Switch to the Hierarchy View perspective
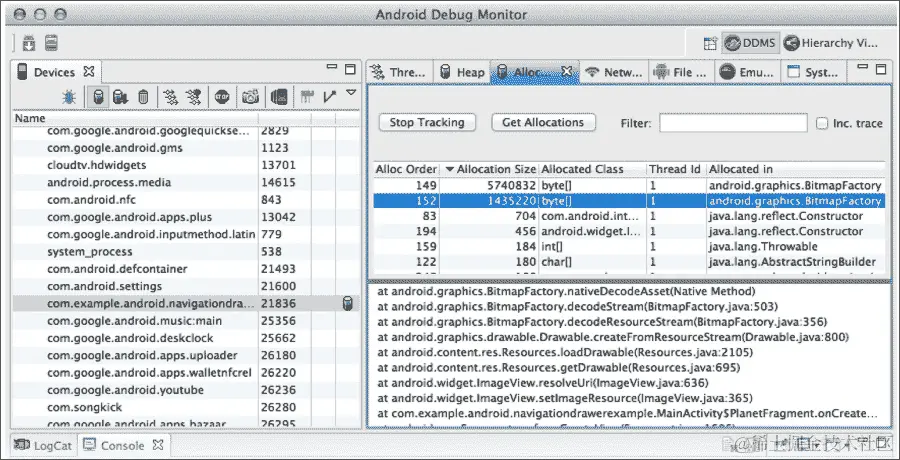Image resolution: width=900 pixels, height=460 pixels. [x=831, y=42]
